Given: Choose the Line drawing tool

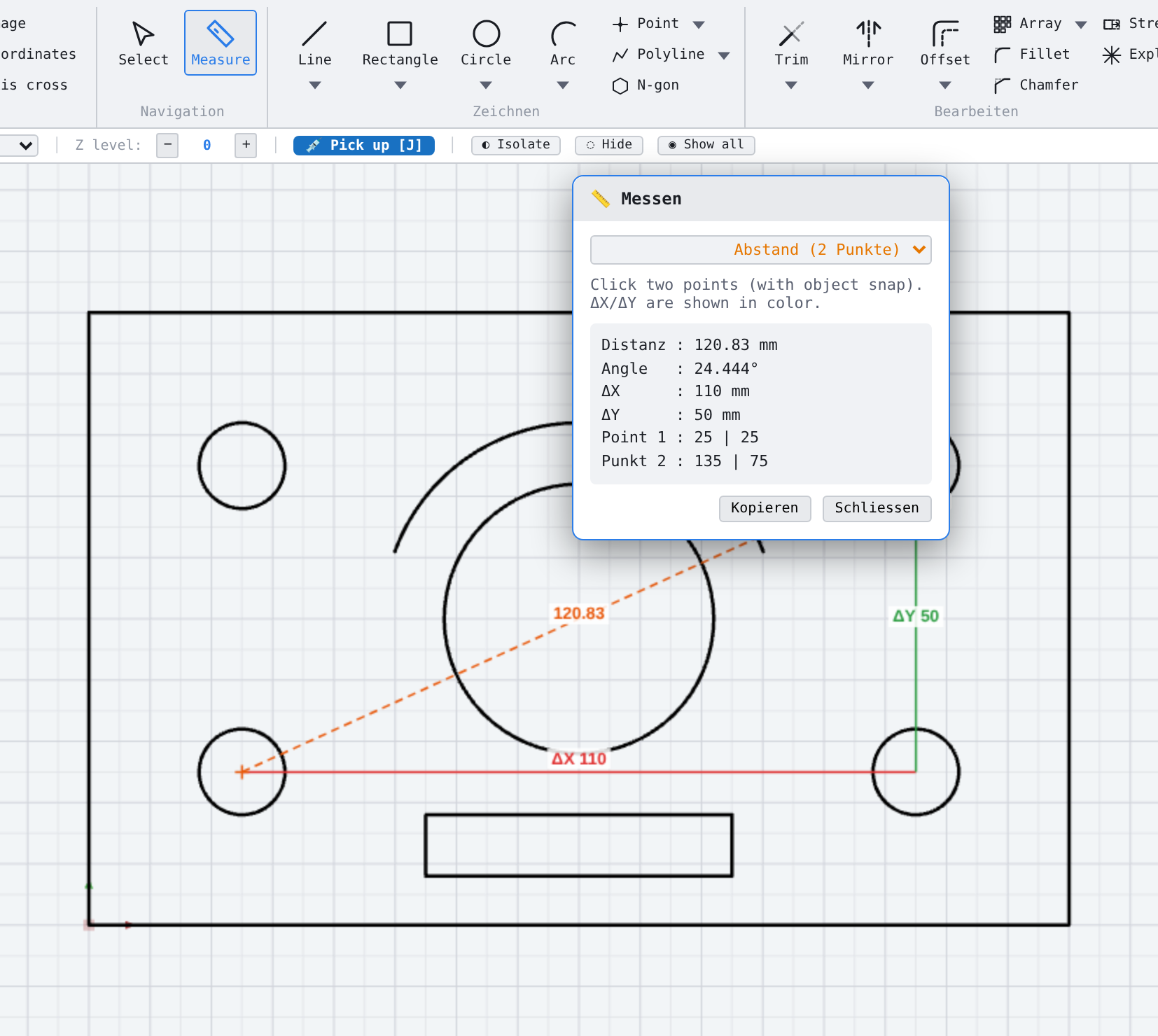Looking at the screenshot, I should 314,43.
